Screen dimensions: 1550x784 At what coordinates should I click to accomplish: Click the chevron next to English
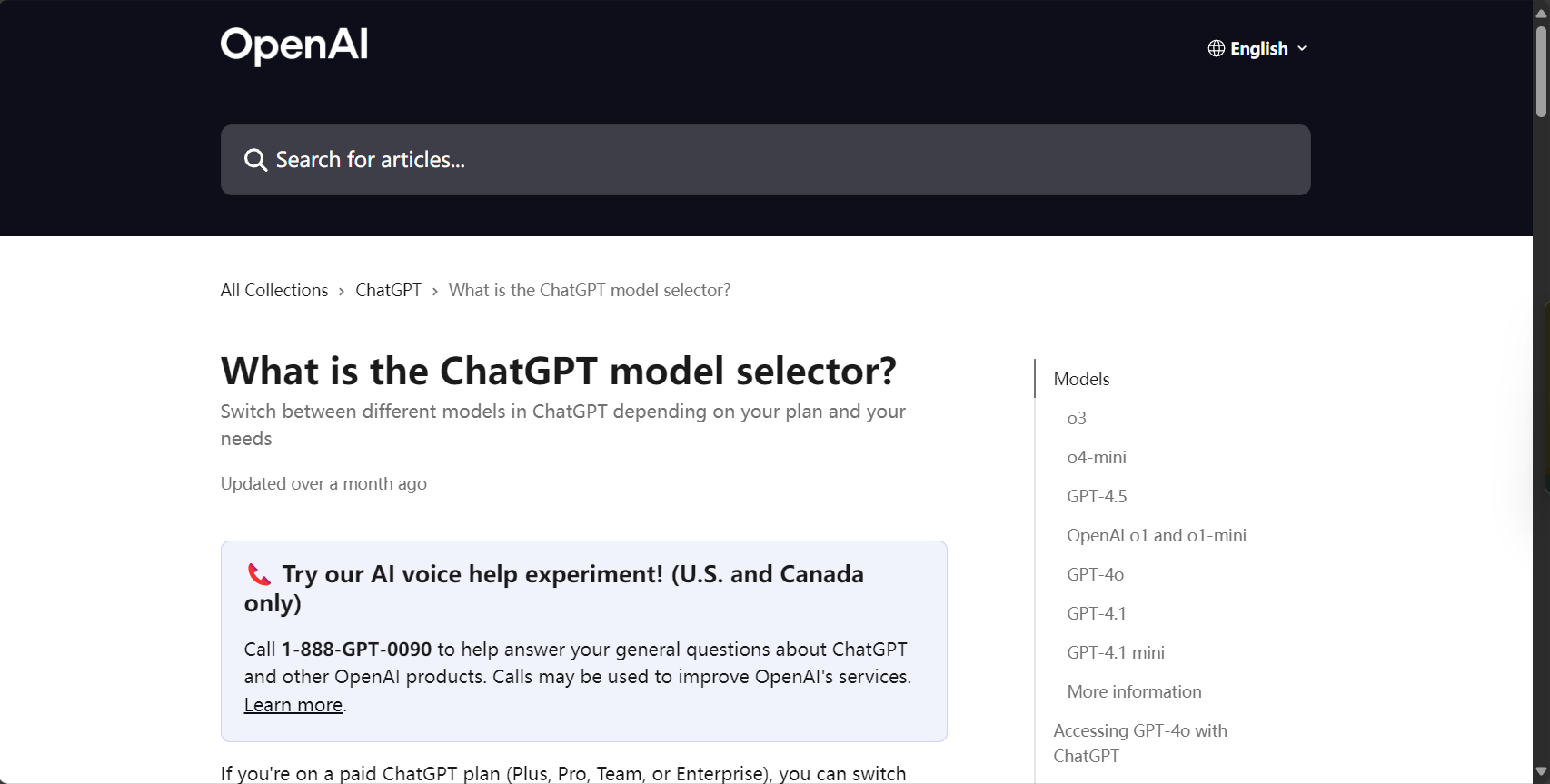pos(1302,48)
